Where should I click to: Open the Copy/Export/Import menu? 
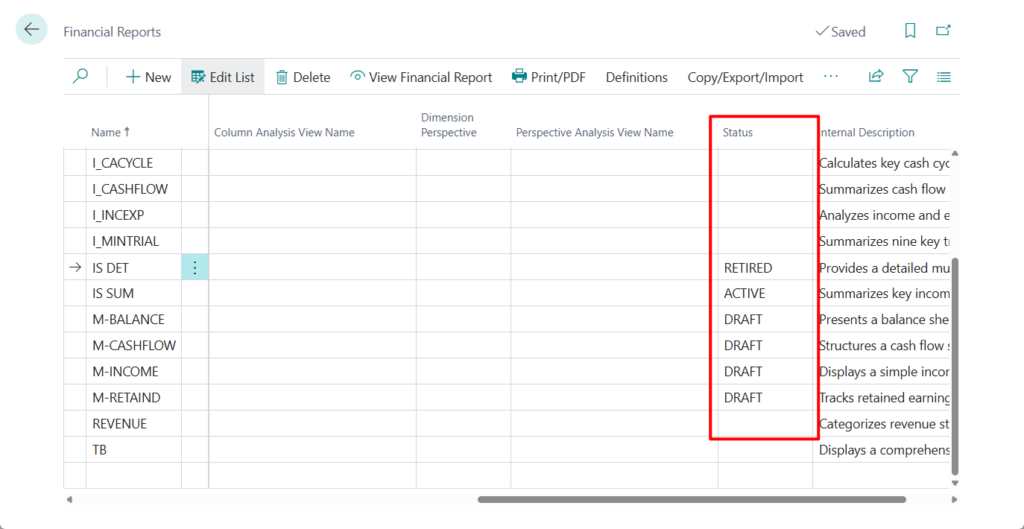click(x=745, y=77)
